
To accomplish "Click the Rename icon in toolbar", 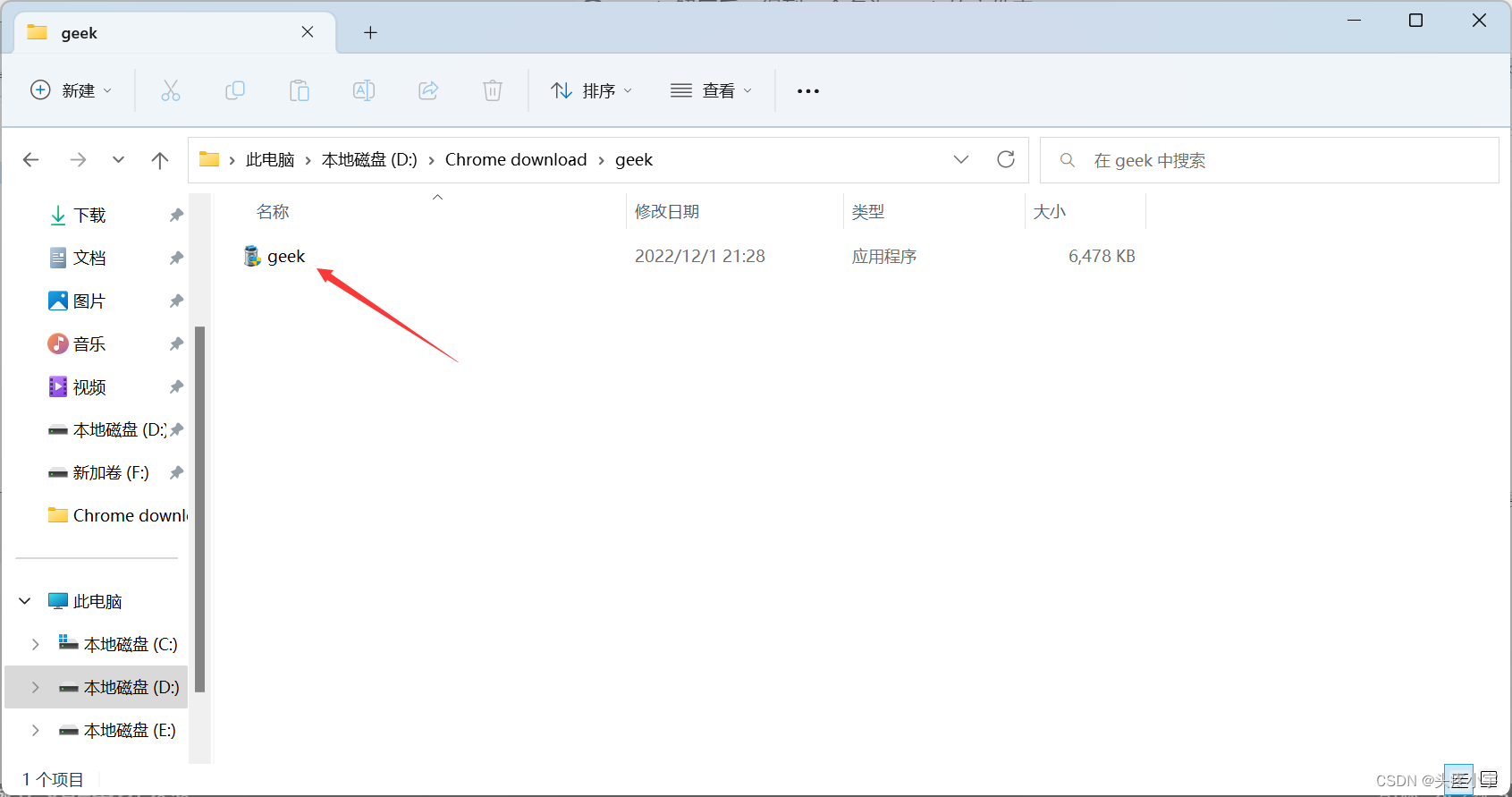I will pos(364,90).
